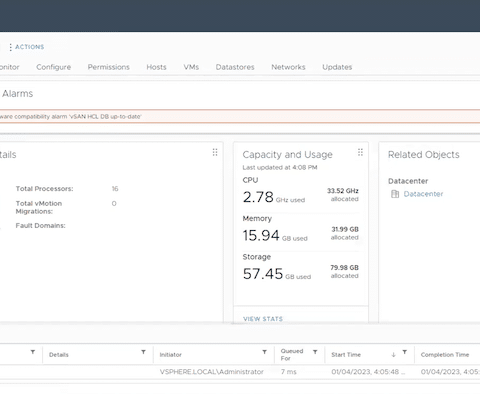
Task: Open the Hosts tab
Action: [156, 67]
